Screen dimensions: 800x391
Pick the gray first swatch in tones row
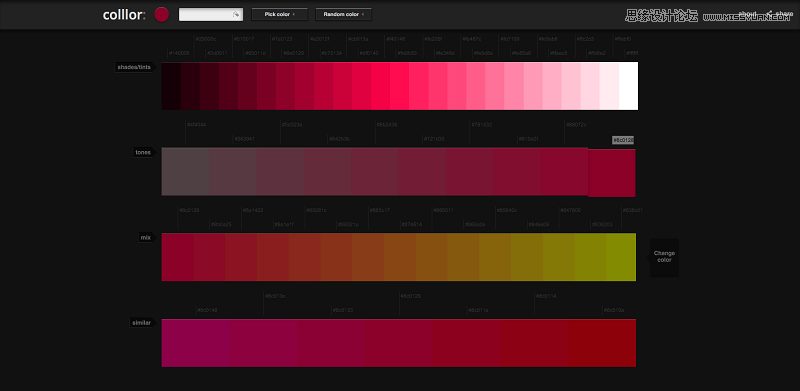185,171
